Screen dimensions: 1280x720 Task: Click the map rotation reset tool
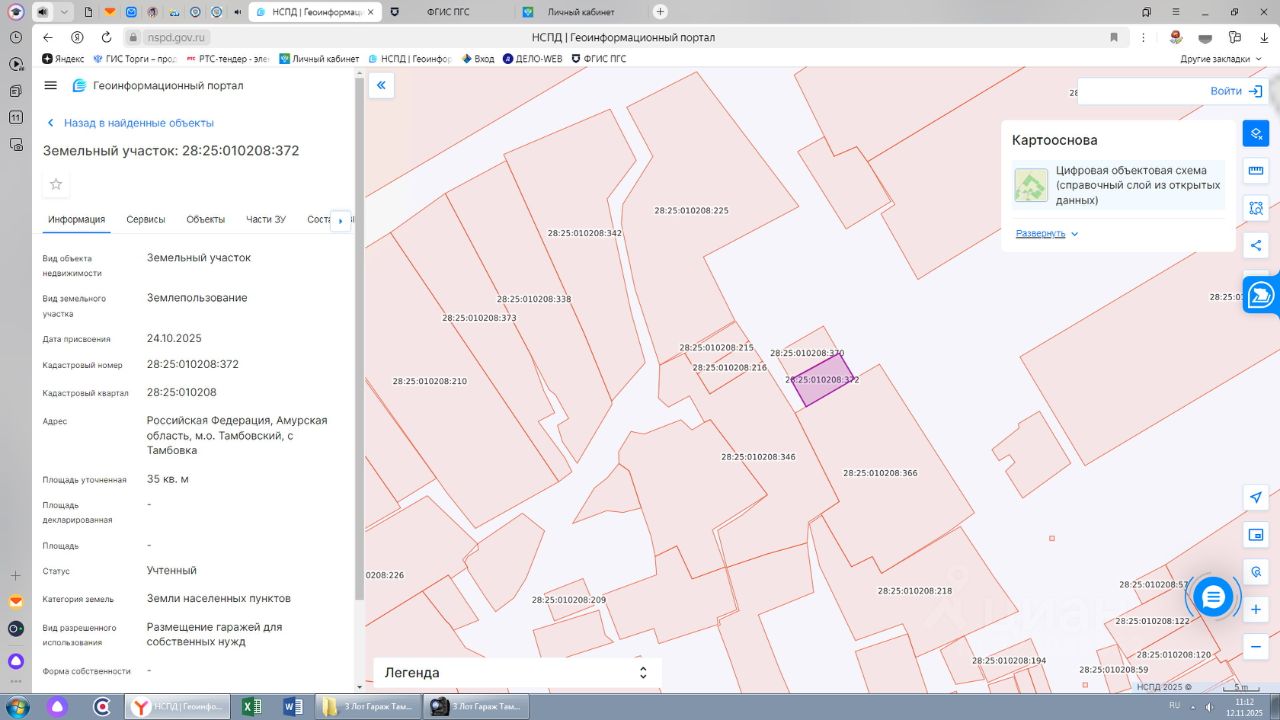(1256, 572)
